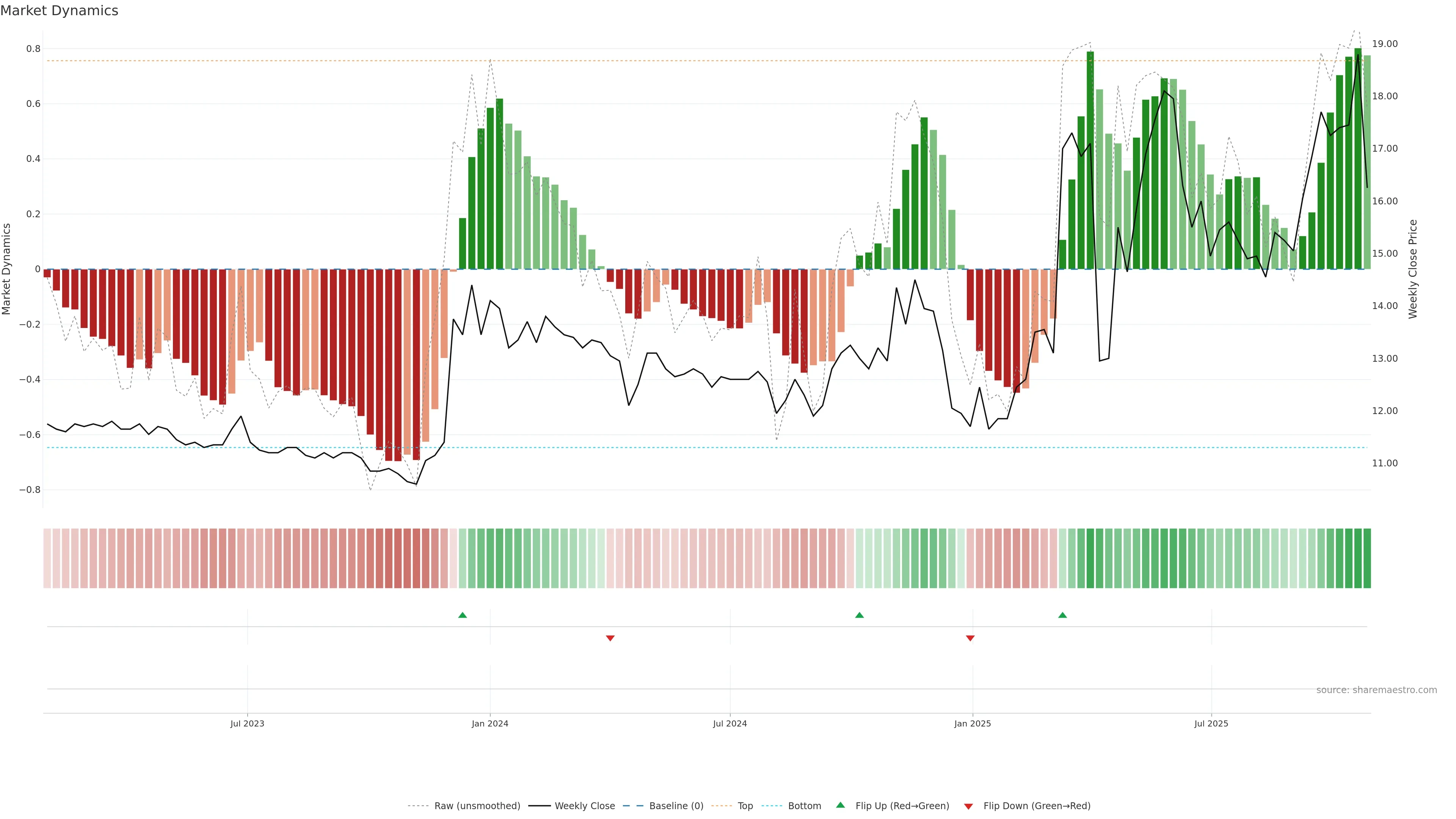Click the green triangle in the Flip Up legend

pyautogui.click(x=841, y=805)
